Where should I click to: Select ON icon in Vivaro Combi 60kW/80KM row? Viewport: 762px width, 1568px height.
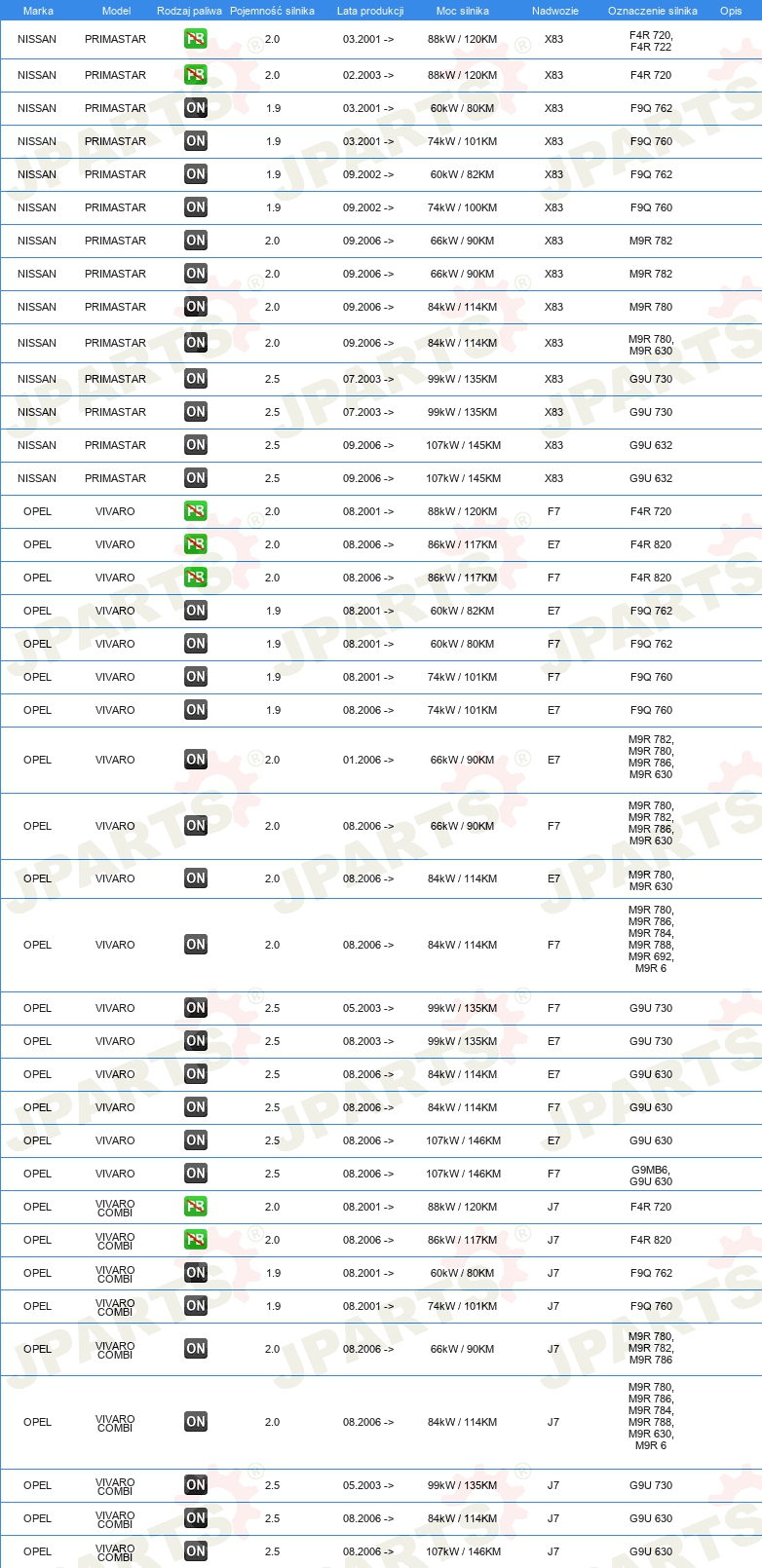(x=196, y=1273)
